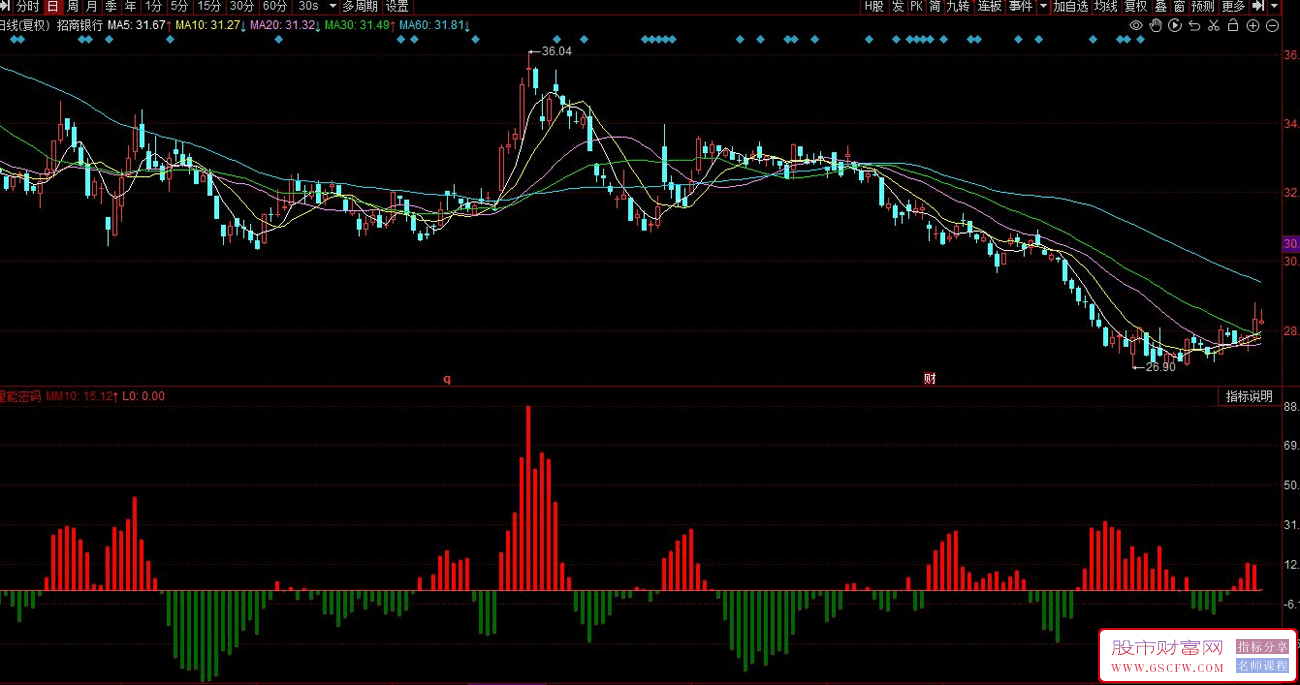This screenshot has width=1300, height=685.
Task: Click the red q marker on chart
Action: (x=447, y=379)
